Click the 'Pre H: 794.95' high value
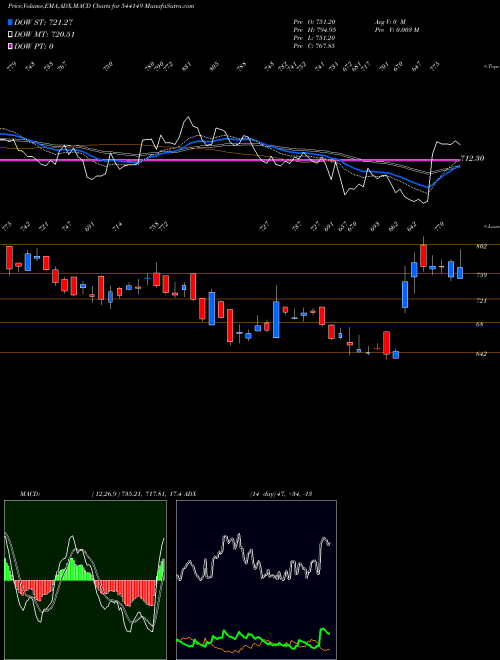Image resolution: width=500 pixels, height=660 pixels. click(314, 30)
